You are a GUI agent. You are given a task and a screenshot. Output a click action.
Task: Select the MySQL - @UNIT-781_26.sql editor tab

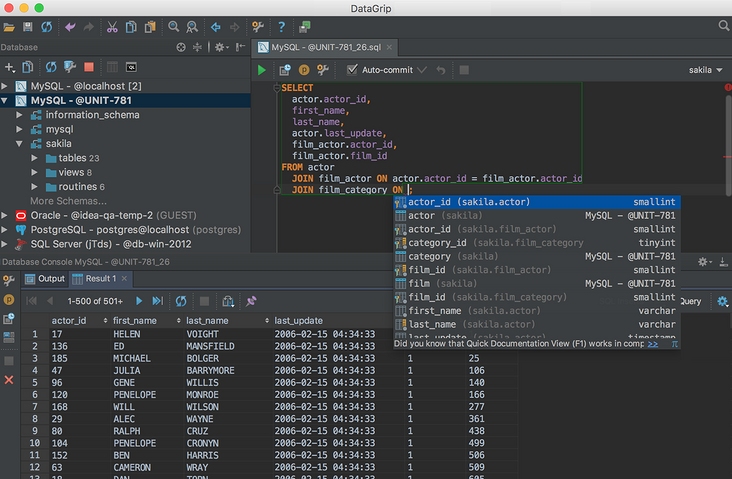[327, 47]
